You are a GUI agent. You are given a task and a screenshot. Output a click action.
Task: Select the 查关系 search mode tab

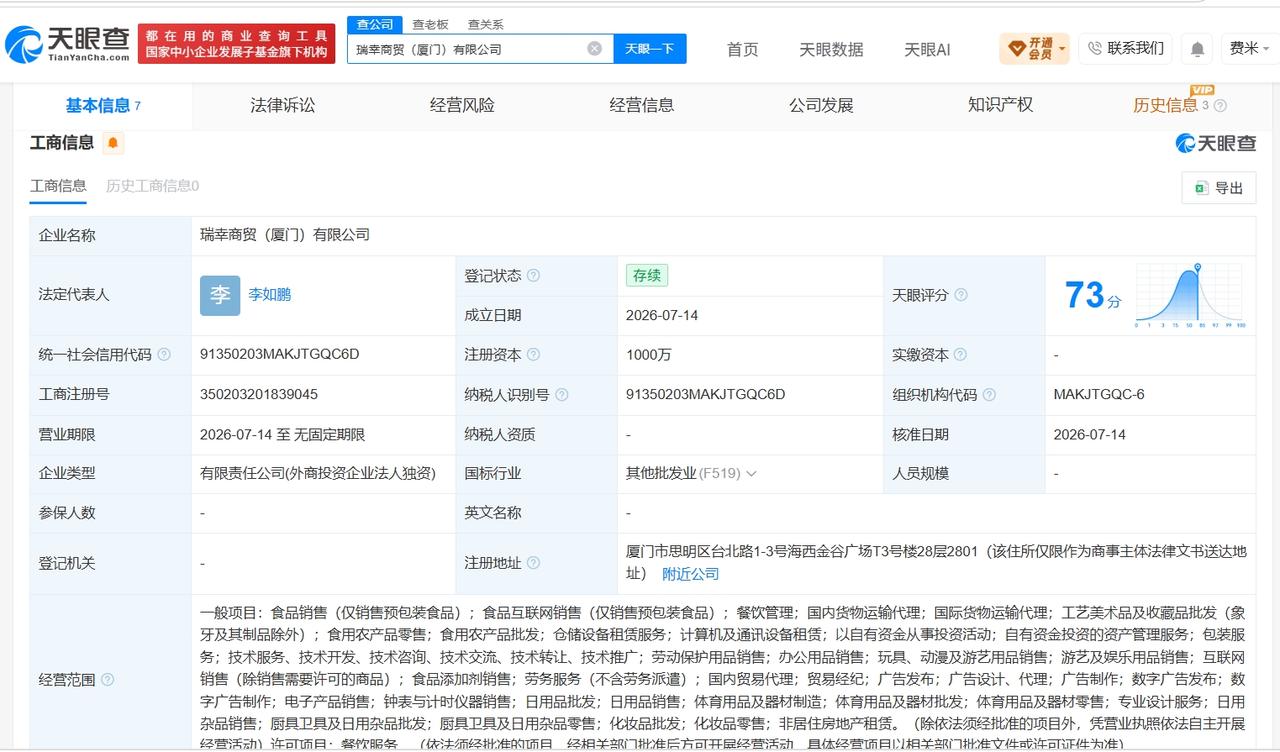(x=485, y=24)
